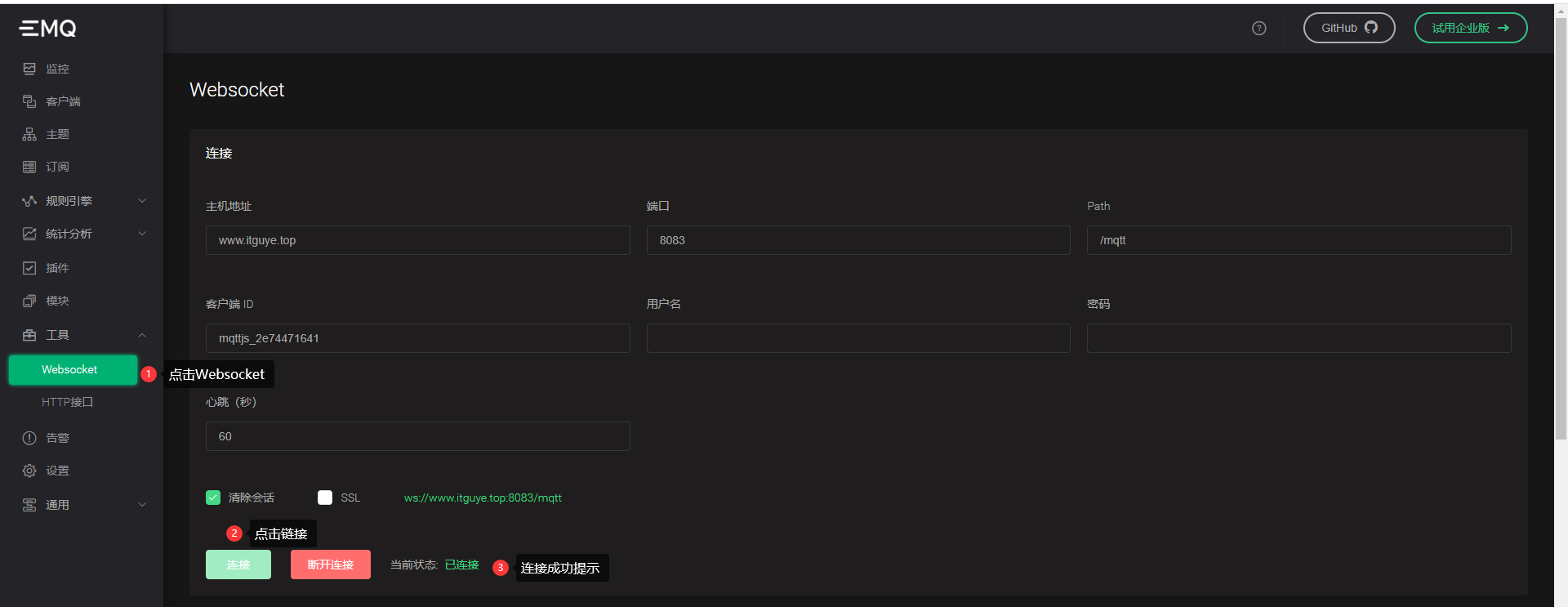Select Websocket in the sidebar
The height and width of the screenshot is (607, 1568).
[x=73, y=369]
